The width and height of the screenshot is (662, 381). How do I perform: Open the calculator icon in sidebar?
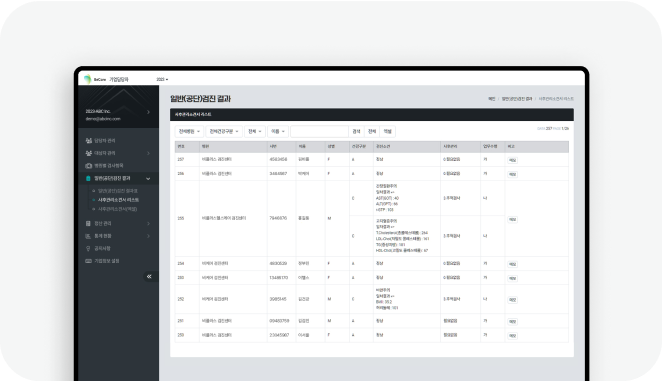coord(88,223)
